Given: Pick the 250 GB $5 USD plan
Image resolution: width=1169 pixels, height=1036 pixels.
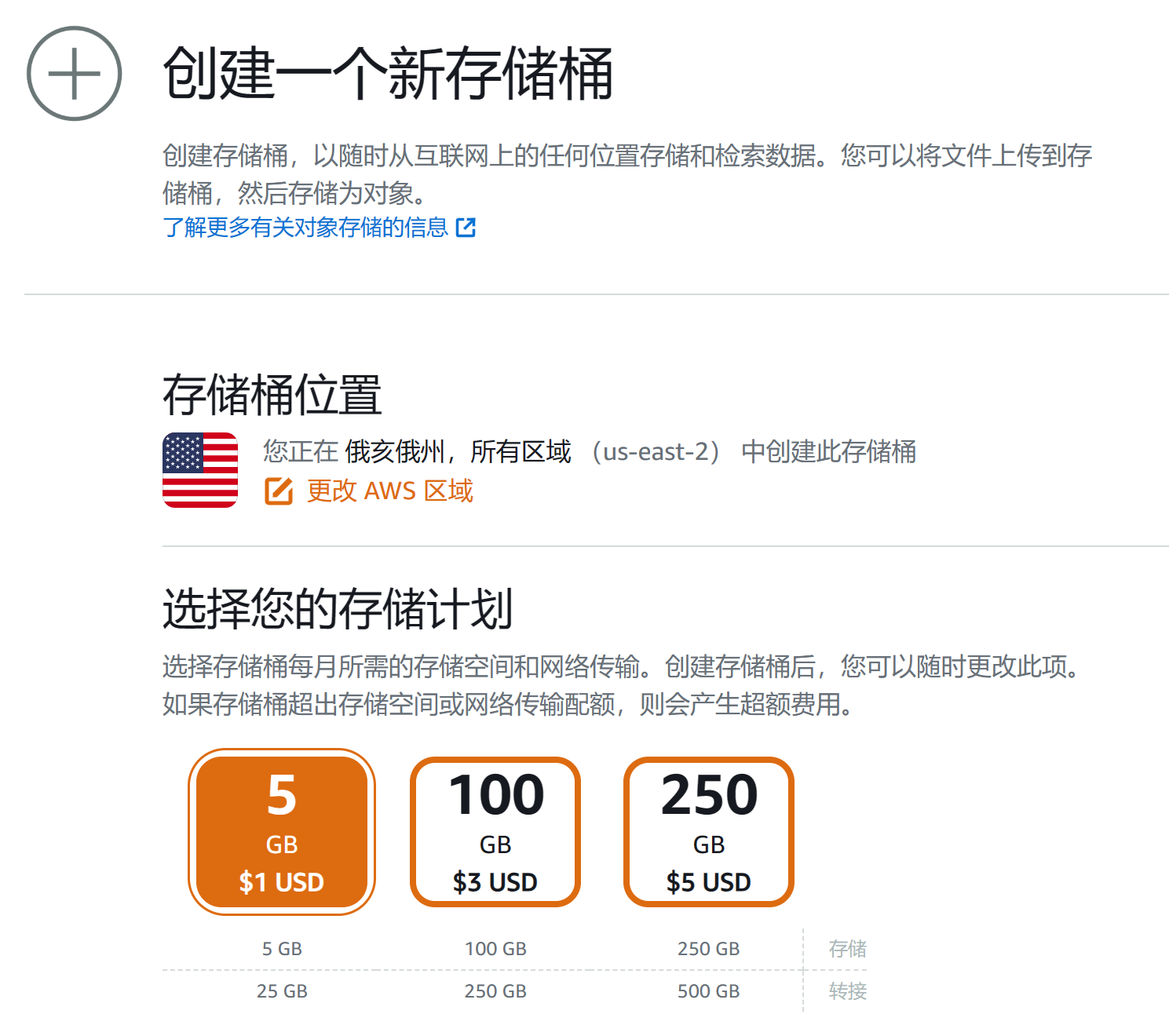Looking at the screenshot, I should click(709, 832).
